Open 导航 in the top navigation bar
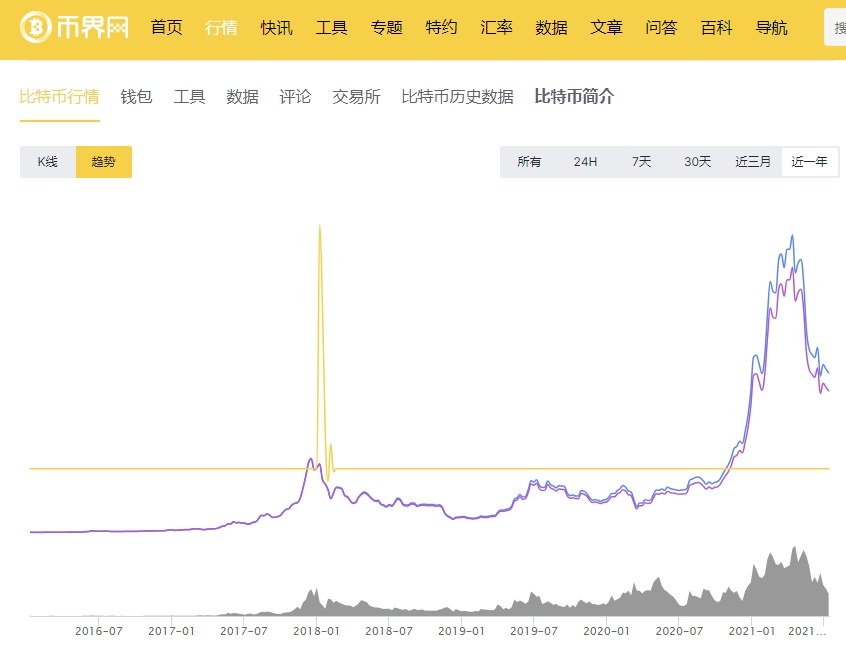The image size is (846, 654). pos(771,27)
